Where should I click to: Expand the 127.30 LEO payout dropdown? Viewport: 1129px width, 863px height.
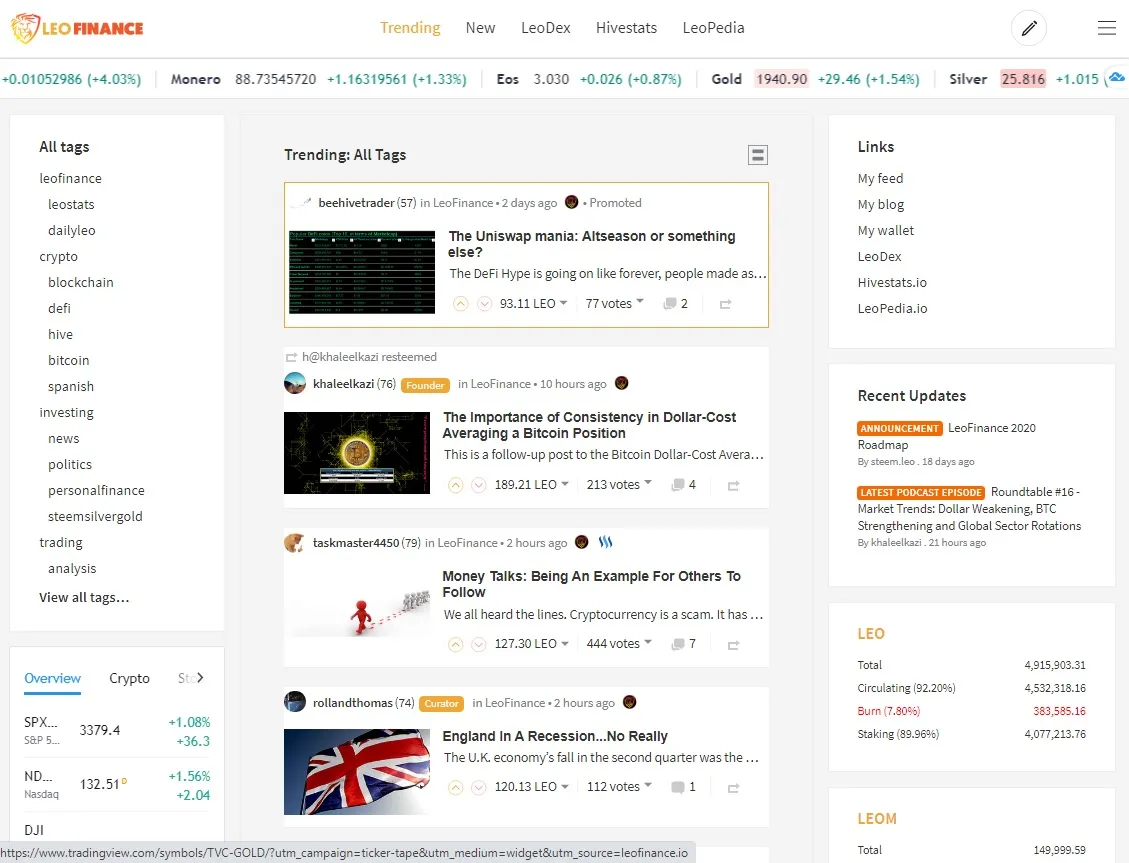(531, 644)
